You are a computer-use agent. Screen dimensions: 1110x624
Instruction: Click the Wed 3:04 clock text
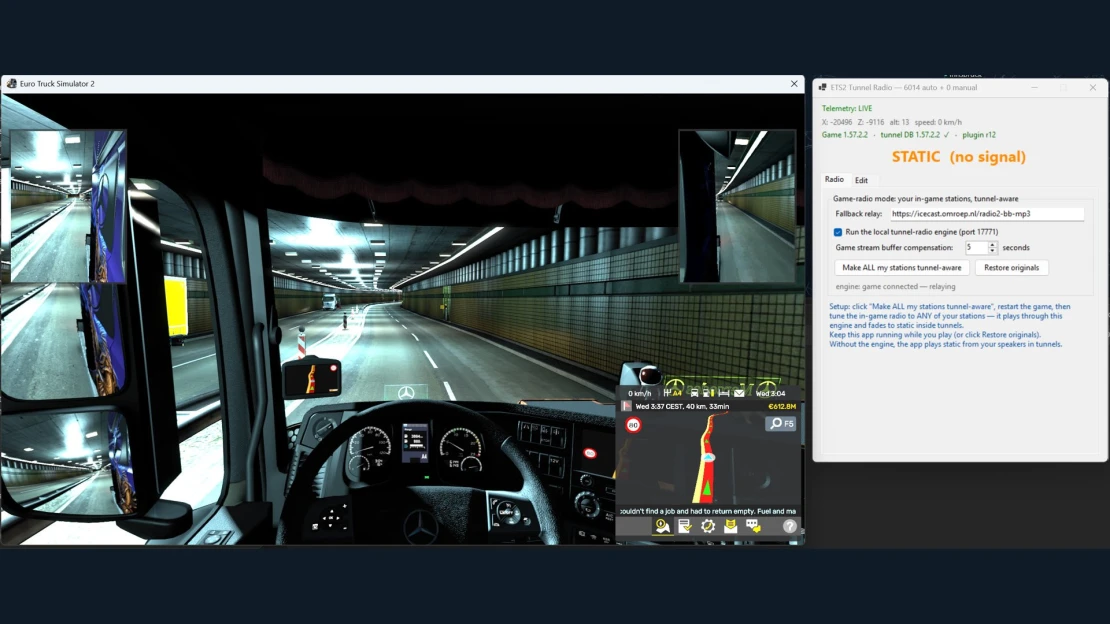click(770, 393)
